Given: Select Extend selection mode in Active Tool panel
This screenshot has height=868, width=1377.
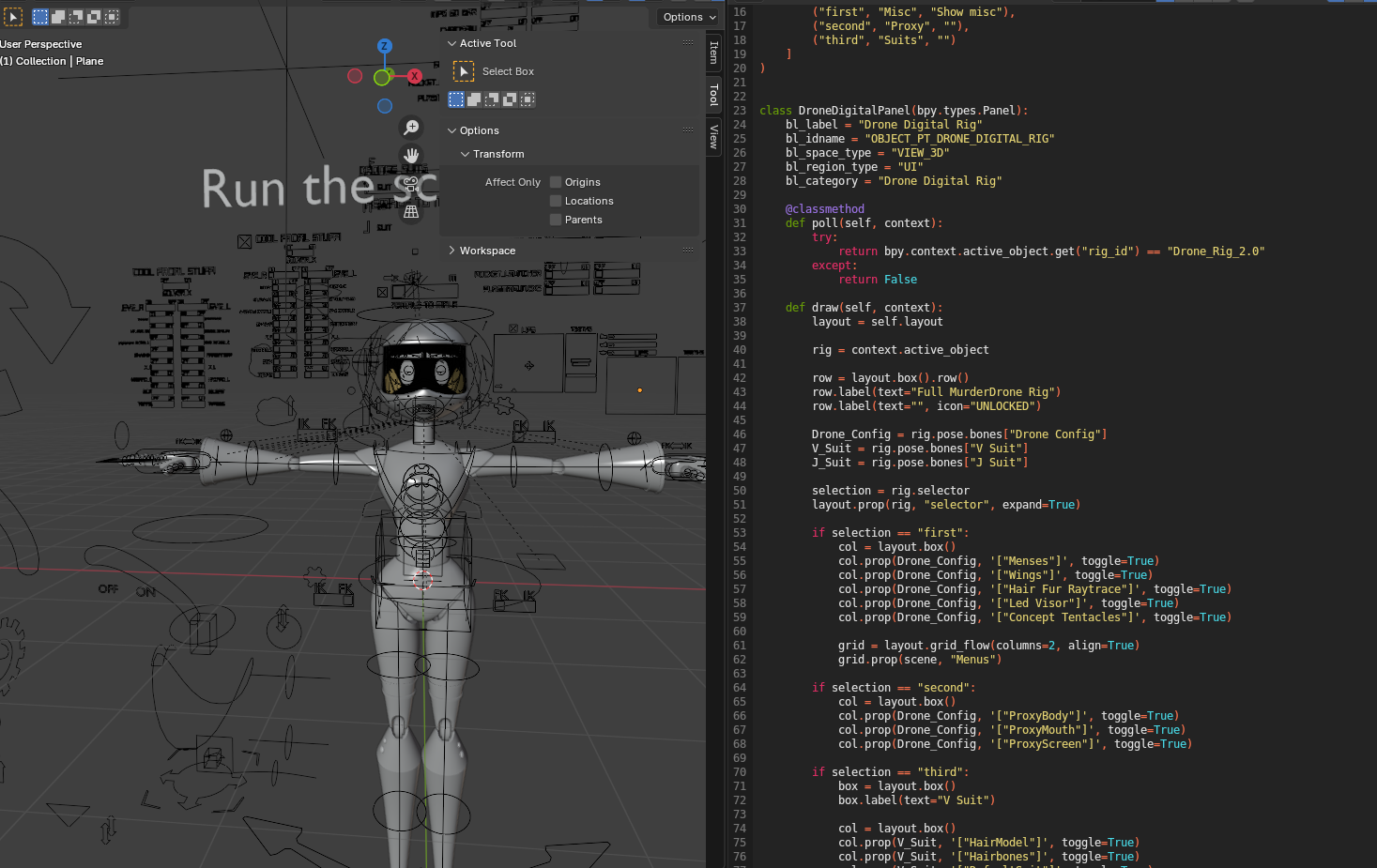Looking at the screenshot, I should tap(474, 99).
